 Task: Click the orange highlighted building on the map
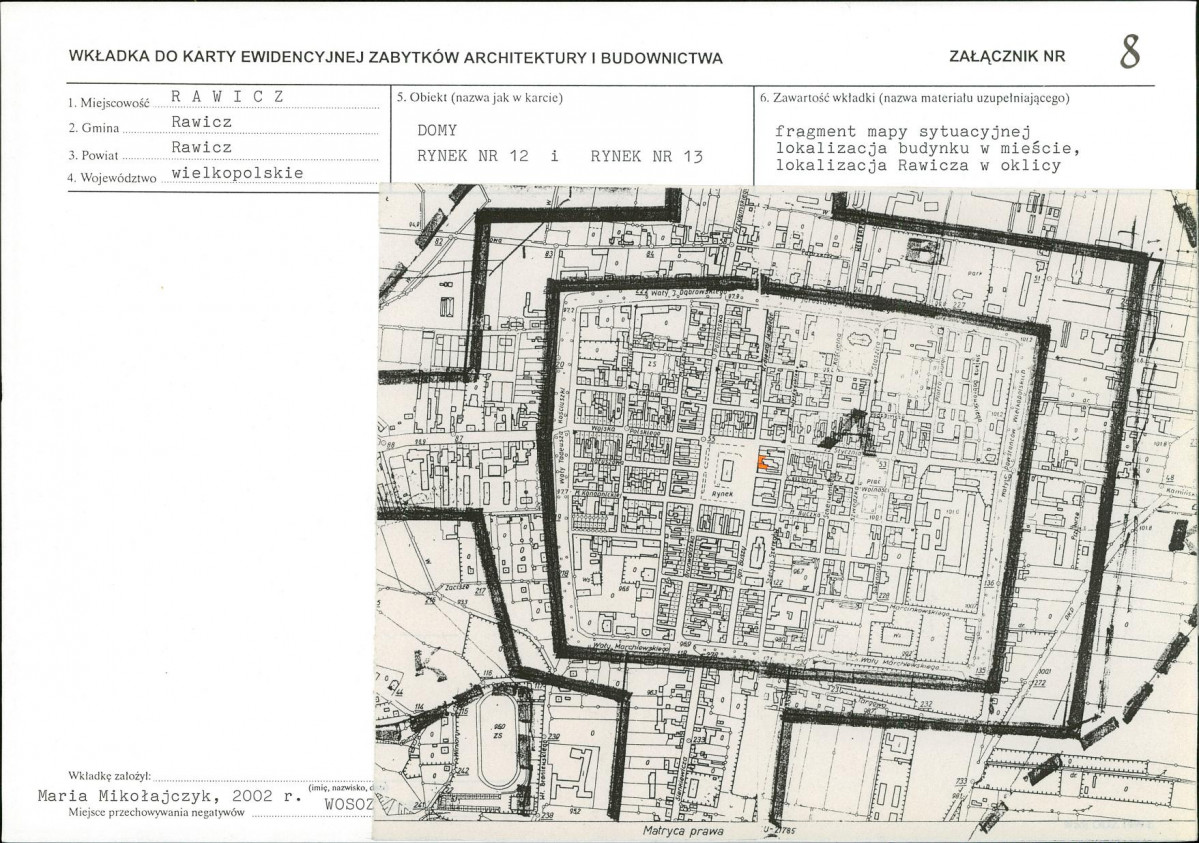[x=762, y=462]
